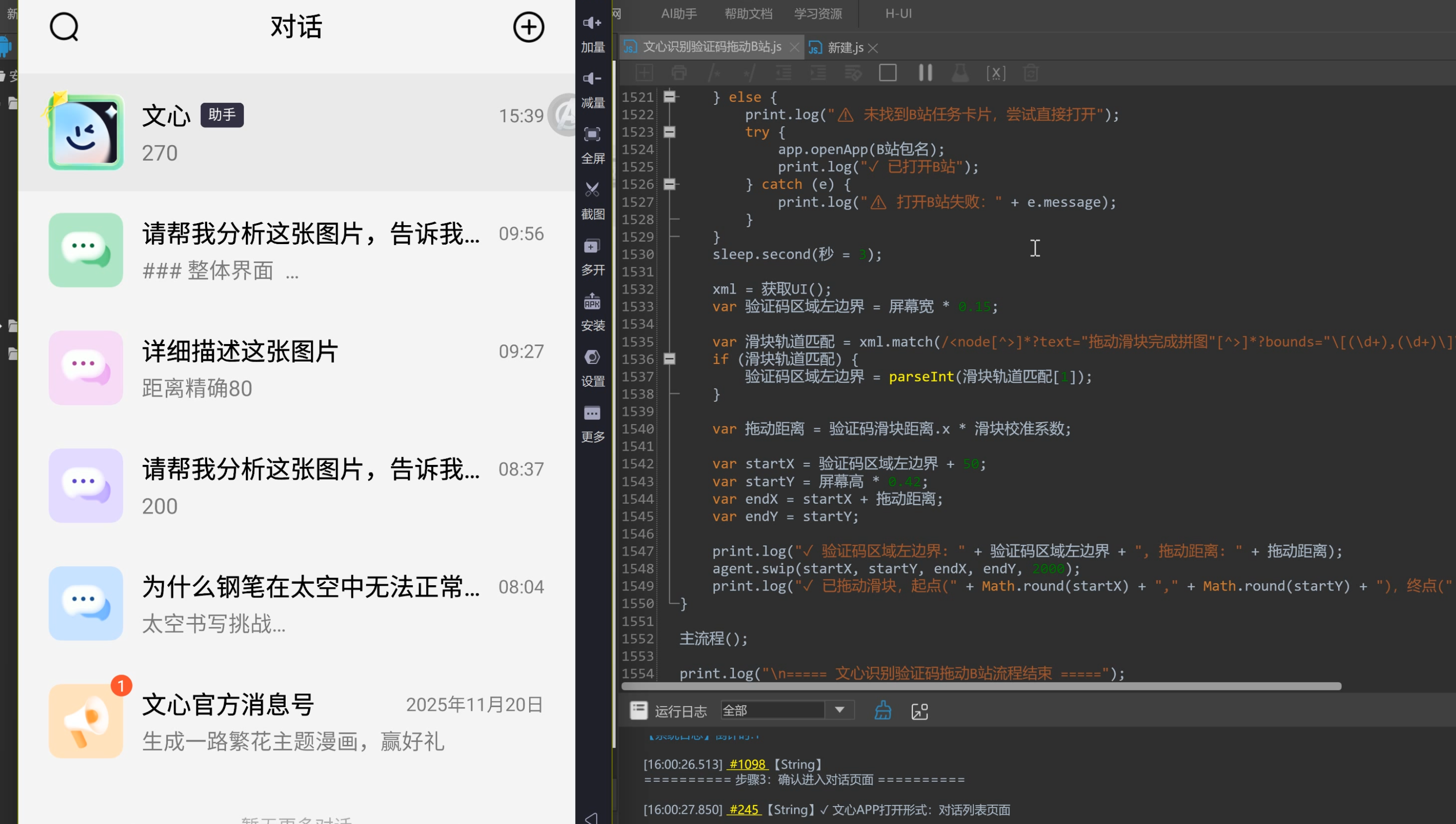Install APK via 安装 icon
Screen dimensions: 1456x824
click(592, 301)
